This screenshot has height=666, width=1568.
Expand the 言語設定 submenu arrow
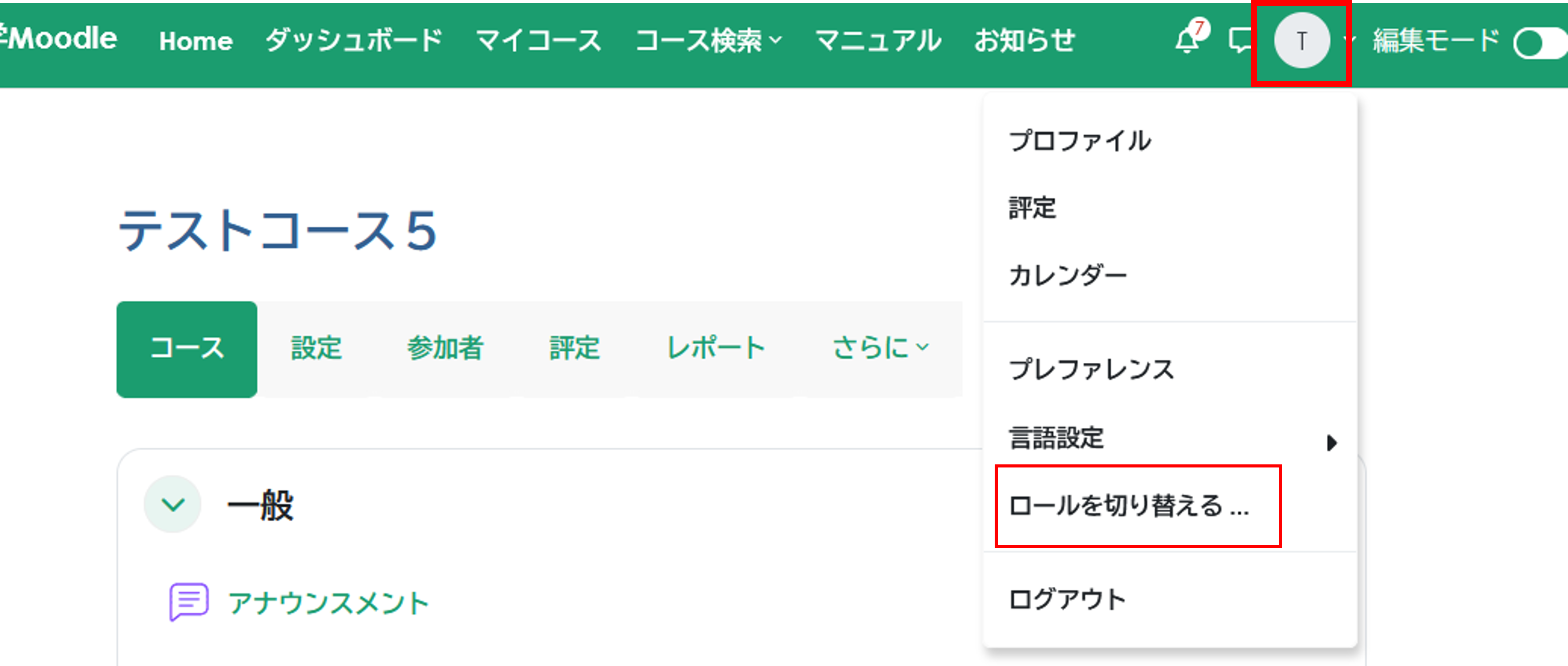pos(1331,442)
